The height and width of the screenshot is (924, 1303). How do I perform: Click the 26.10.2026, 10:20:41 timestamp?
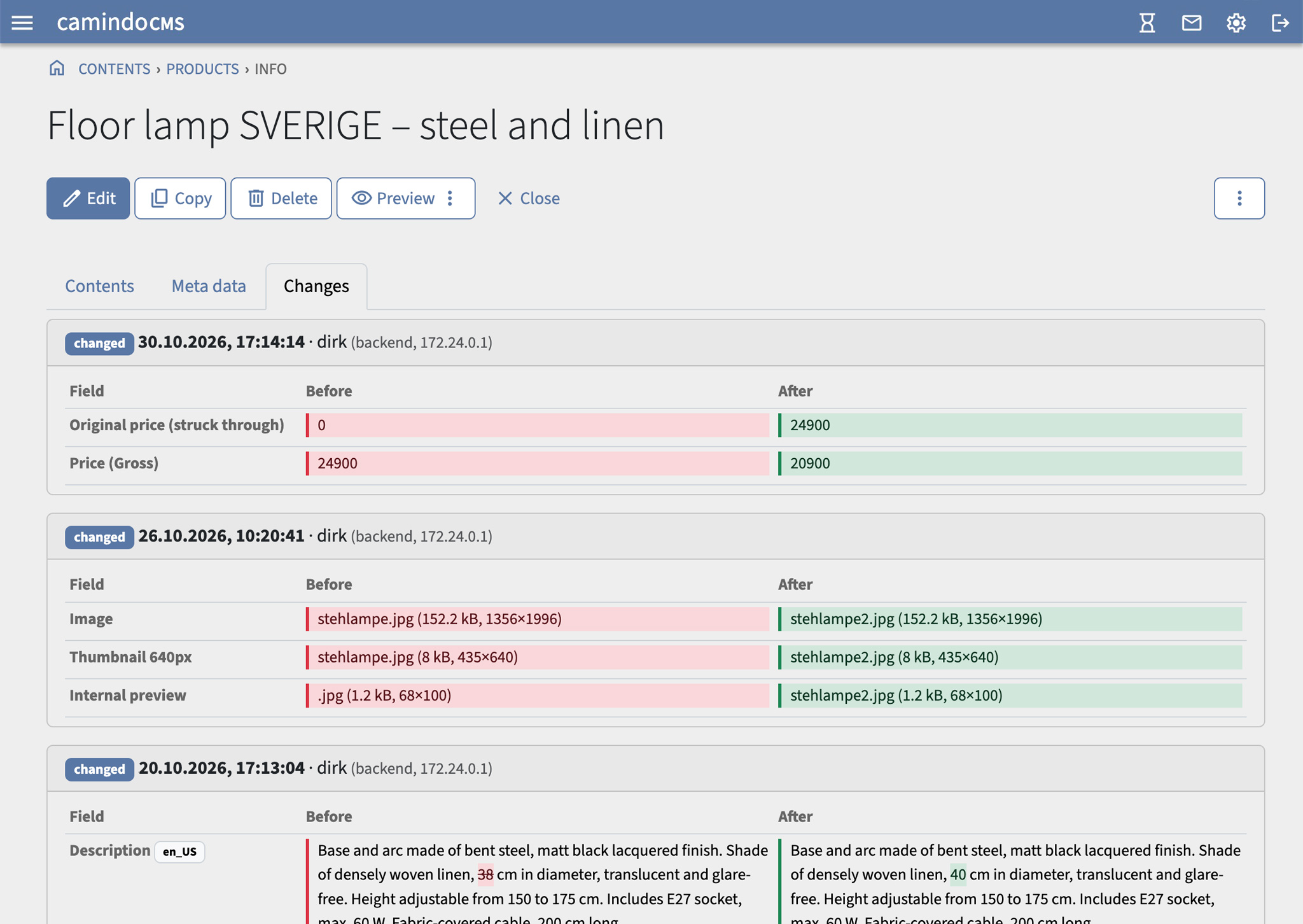(x=221, y=536)
